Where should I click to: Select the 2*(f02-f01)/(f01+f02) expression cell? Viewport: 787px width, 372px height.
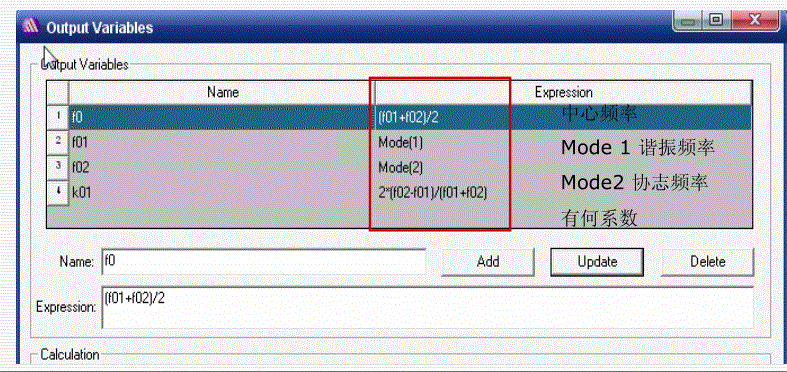[563, 192]
